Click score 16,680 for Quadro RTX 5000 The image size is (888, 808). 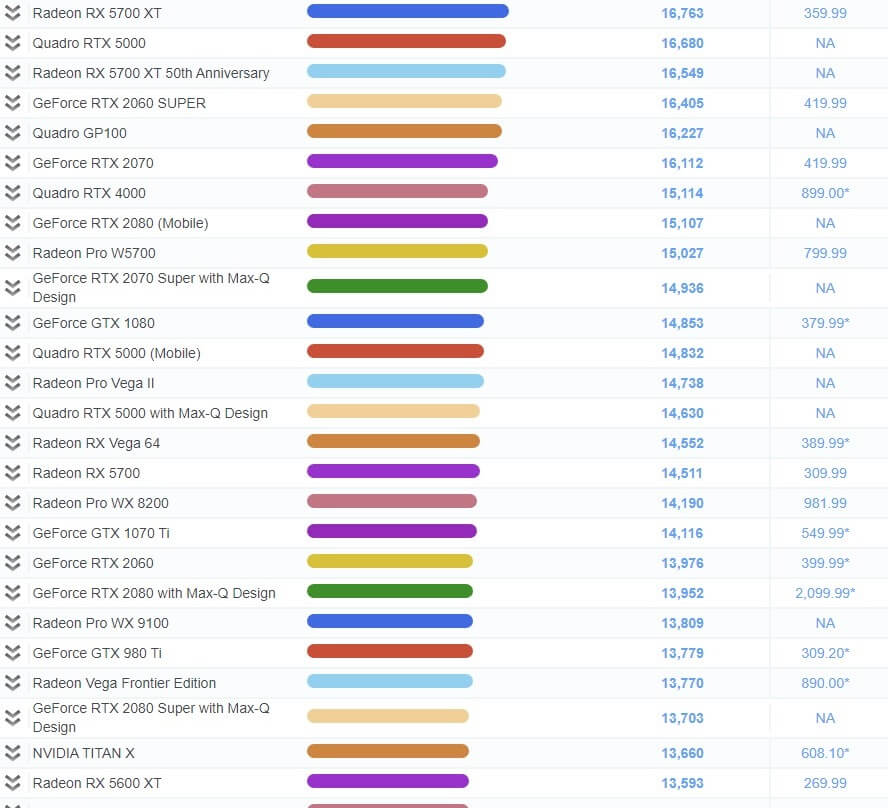coord(682,43)
